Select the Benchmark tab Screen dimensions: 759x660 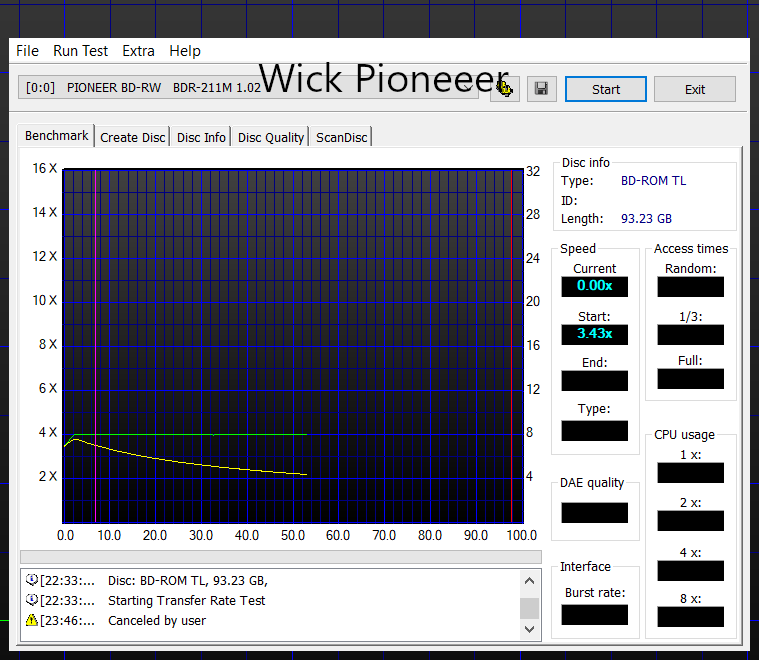[56, 136]
